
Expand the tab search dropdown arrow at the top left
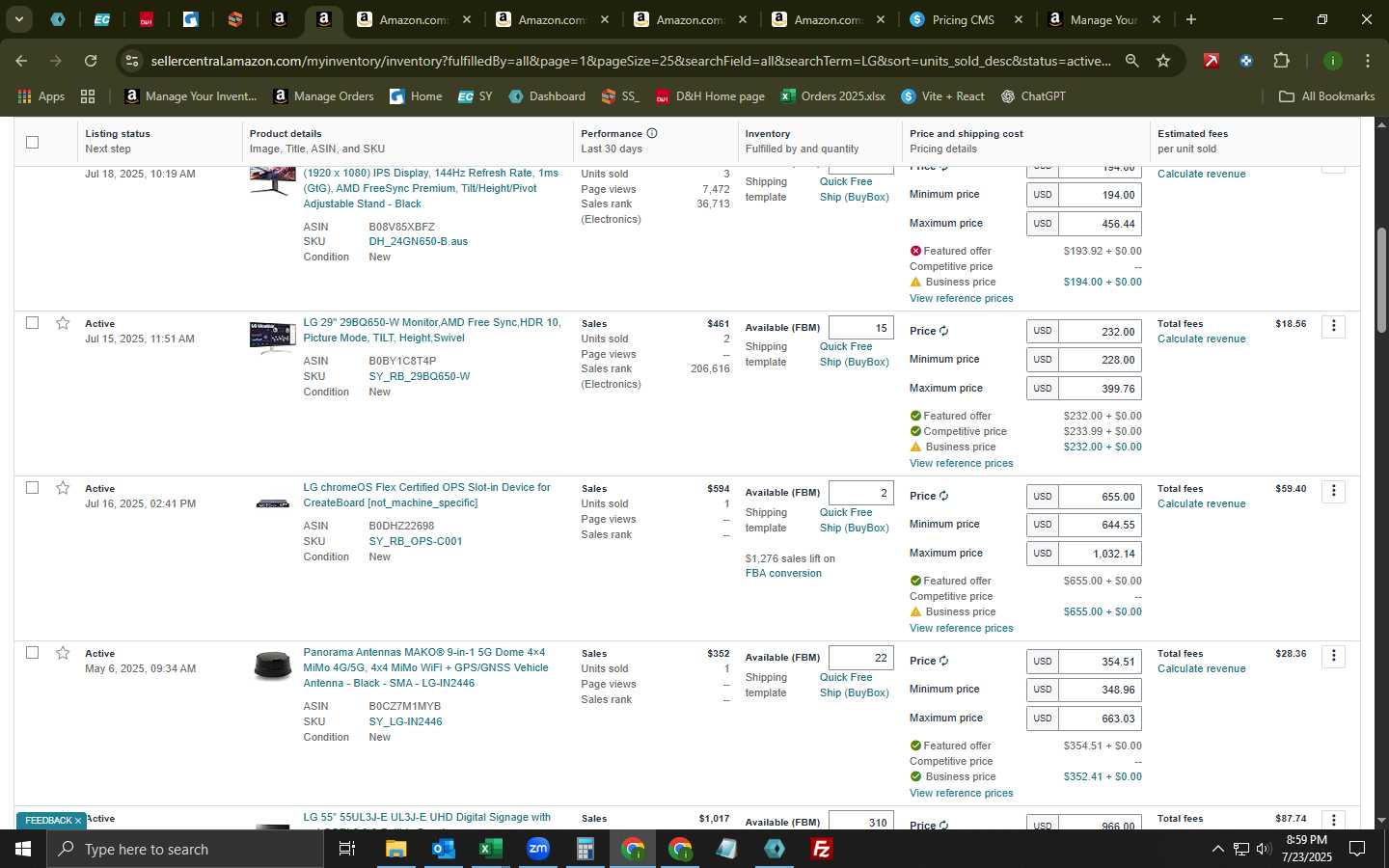pos(18,19)
